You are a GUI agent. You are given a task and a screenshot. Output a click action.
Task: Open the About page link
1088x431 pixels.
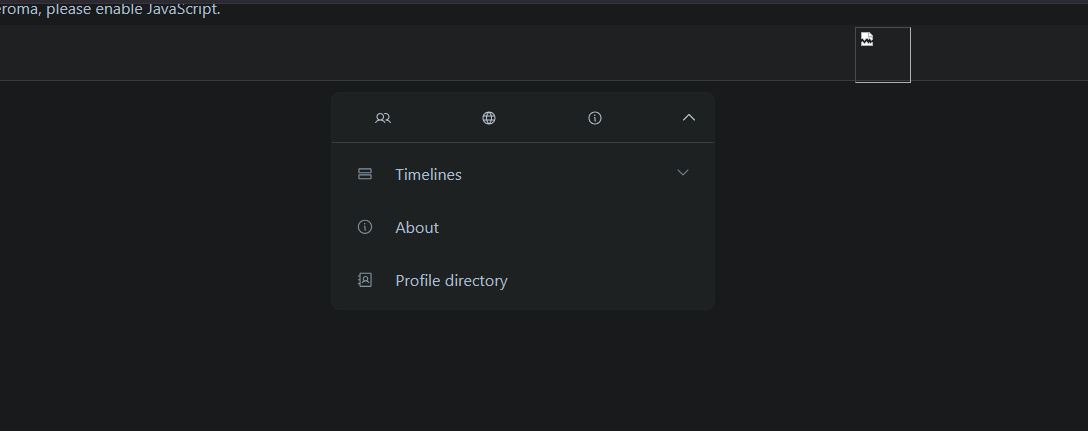pyautogui.click(x=417, y=228)
